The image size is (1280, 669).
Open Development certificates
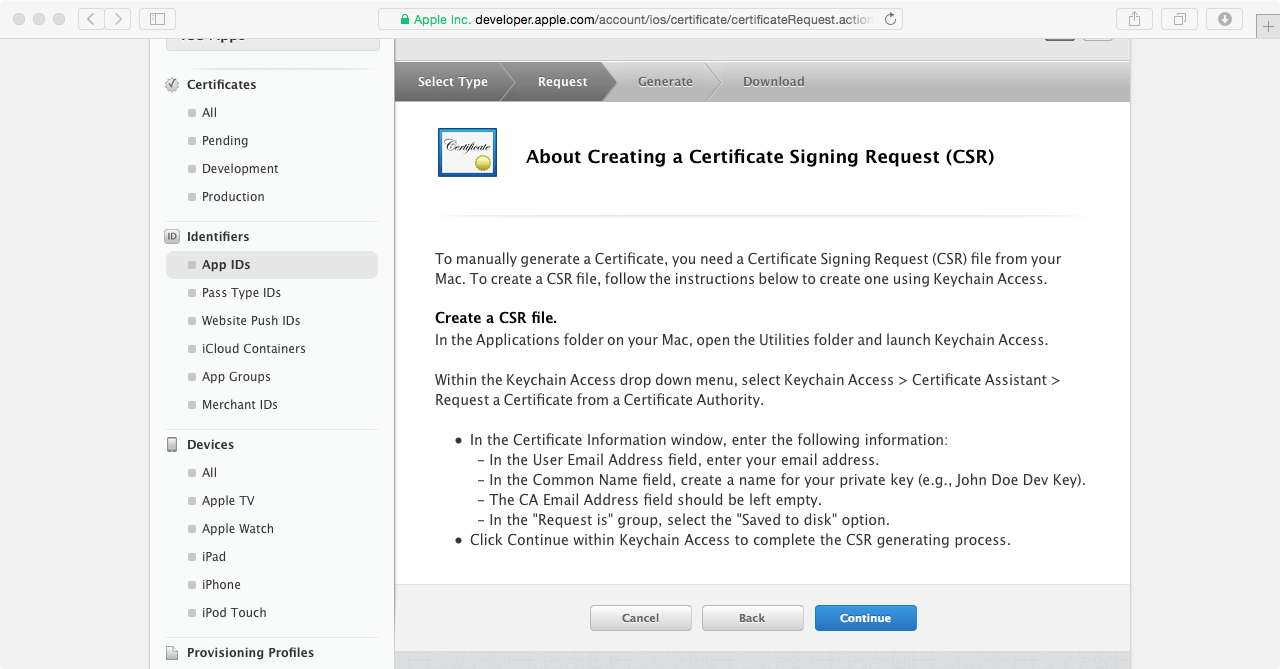click(240, 169)
